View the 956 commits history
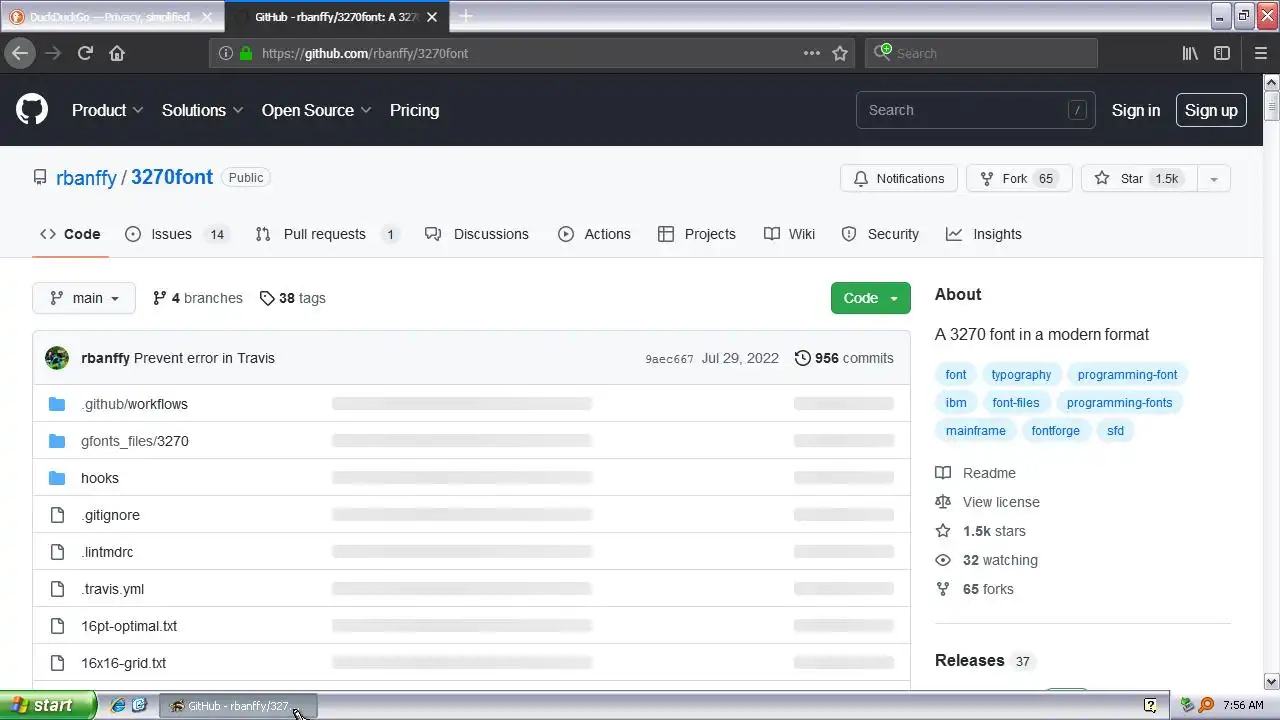The image size is (1280, 720). (x=844, y=358)
